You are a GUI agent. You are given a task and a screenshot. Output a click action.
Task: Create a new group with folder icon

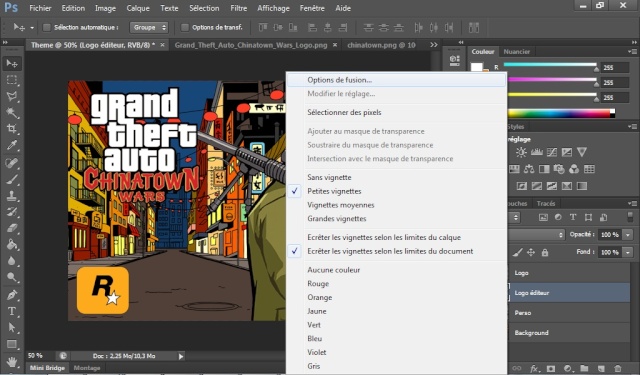tap(584, 368)
